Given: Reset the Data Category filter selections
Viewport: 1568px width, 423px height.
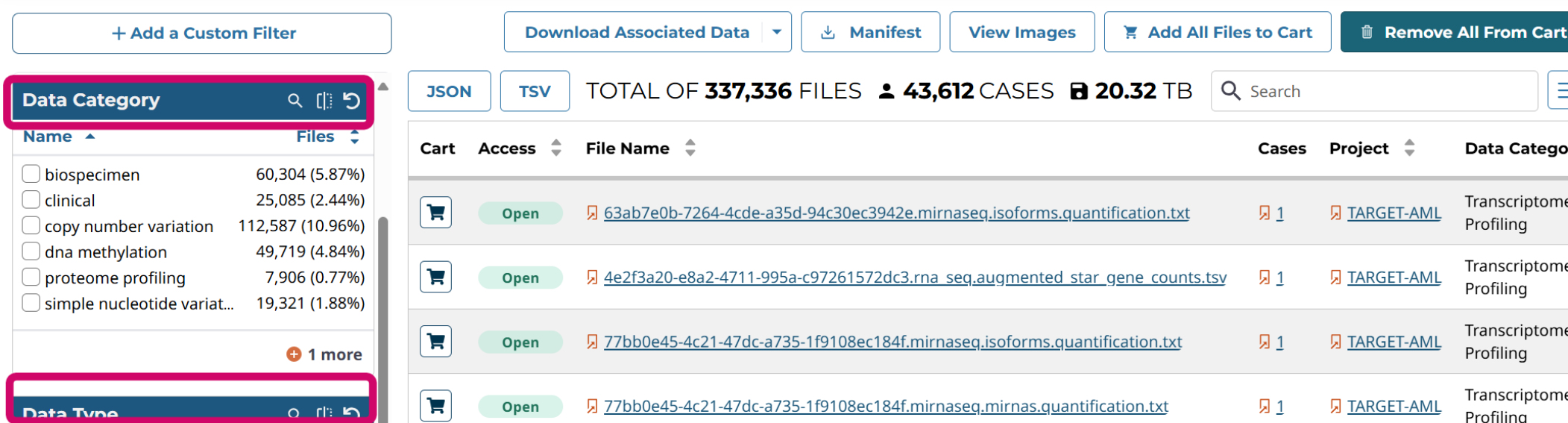Looking at the screenshot, I should 351,100.
